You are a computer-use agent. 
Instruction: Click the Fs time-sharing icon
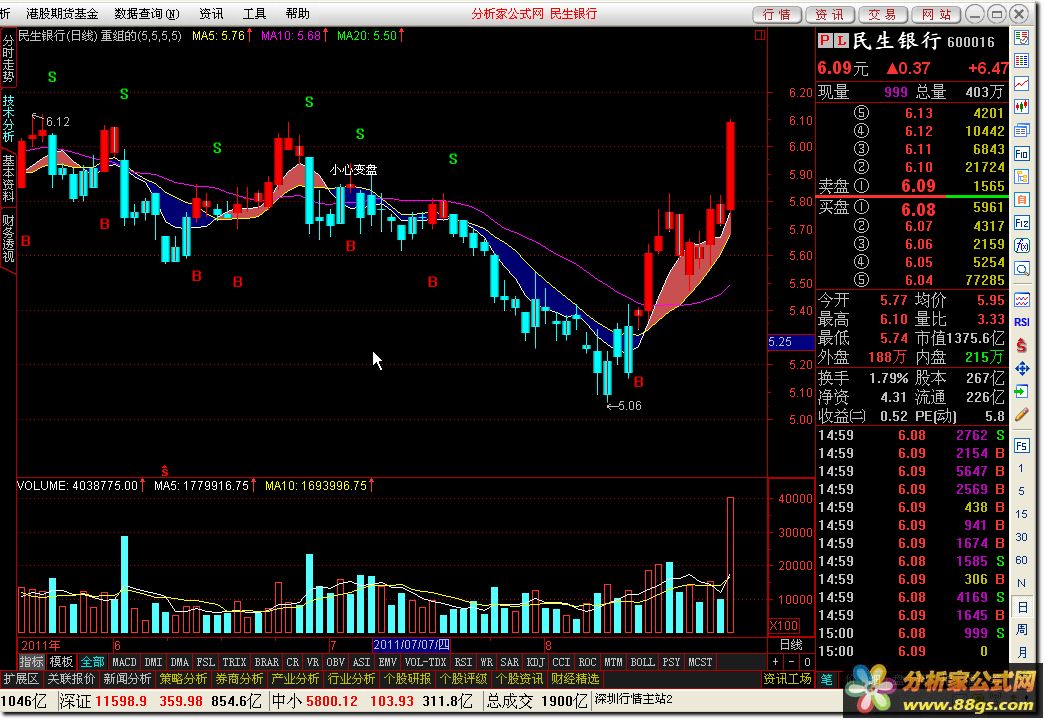[x=1022, y=445]
